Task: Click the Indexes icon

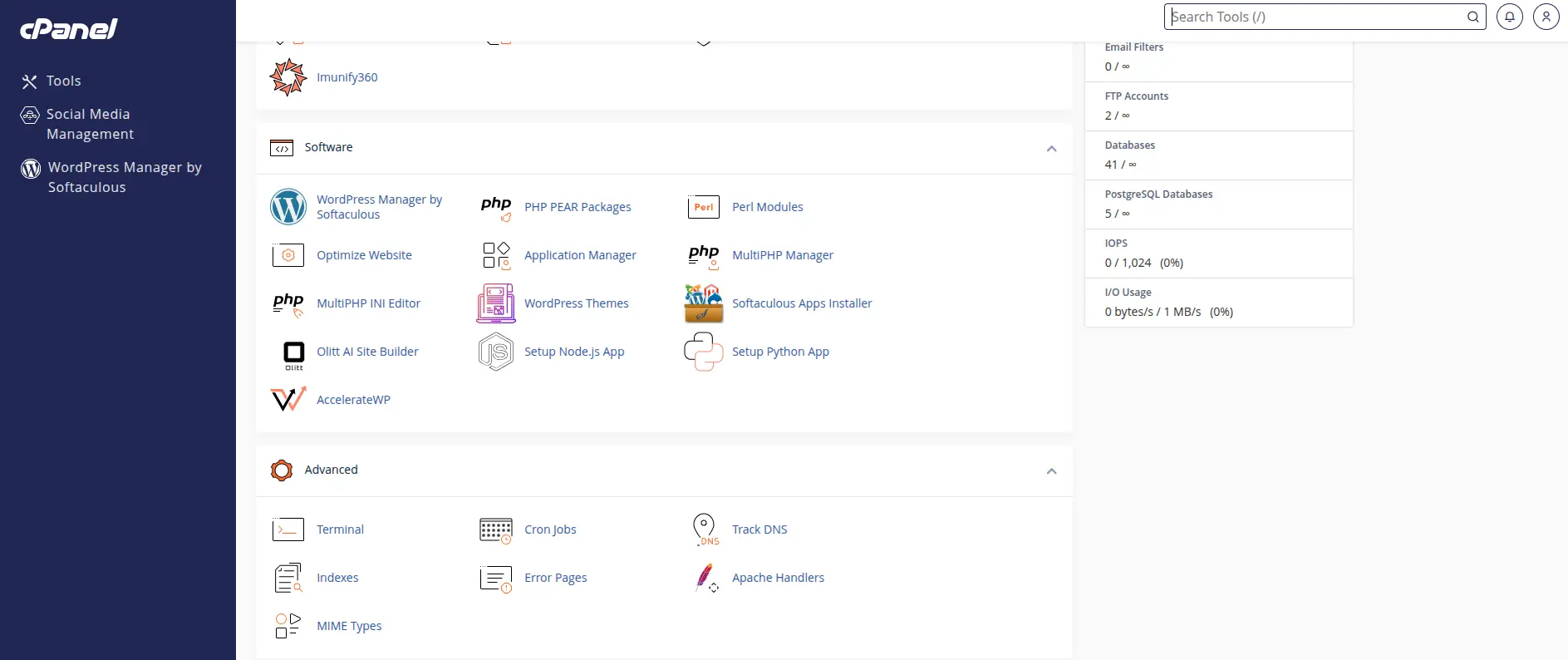Action: (x=288, y=578)
